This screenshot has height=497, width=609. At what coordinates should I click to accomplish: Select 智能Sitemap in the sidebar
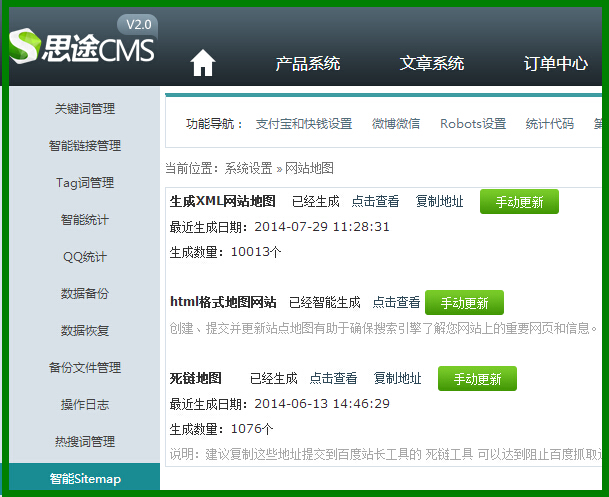[x=84, y=478]
